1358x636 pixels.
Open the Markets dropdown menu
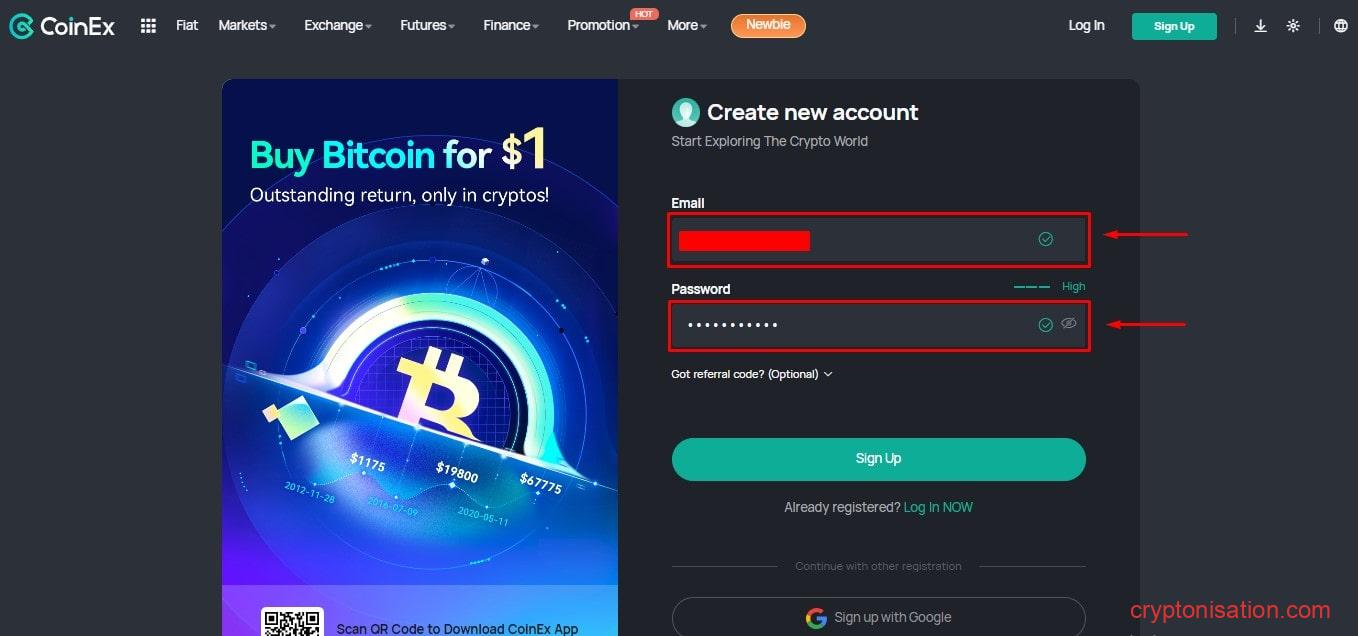pos(247,26)
